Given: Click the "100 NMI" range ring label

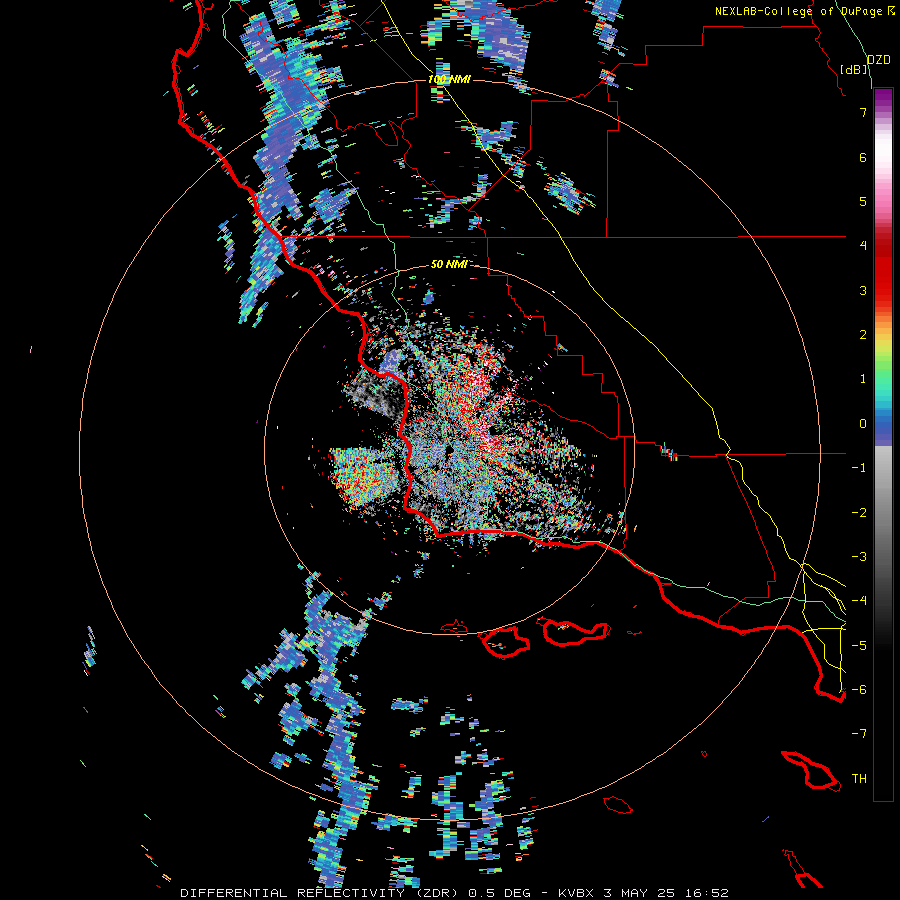Looking at the screenshot, I should click(x=449, y=79).
